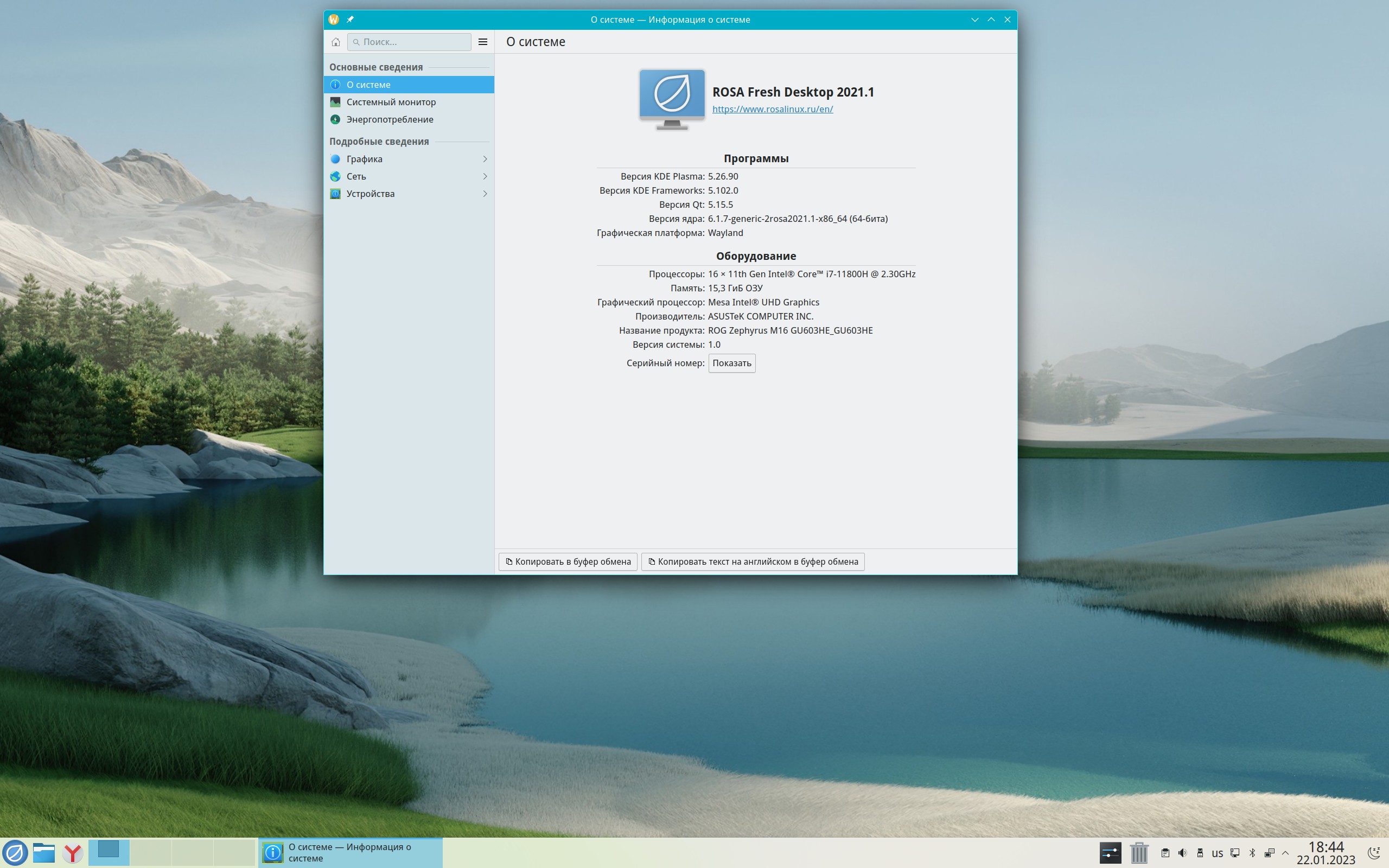Screen dimensions: 1389x868
Task: Open the rosalinux.ru link
Action: [773, 109]
